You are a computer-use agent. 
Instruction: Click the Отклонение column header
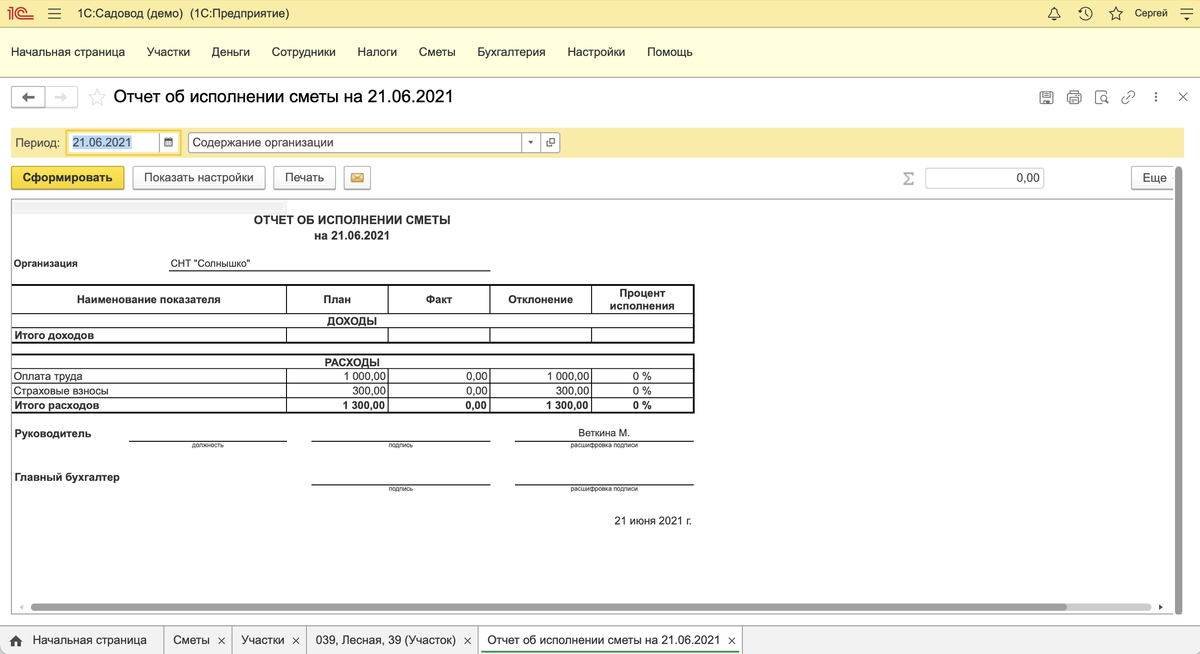pyautogui.click(x=541, y=299)
